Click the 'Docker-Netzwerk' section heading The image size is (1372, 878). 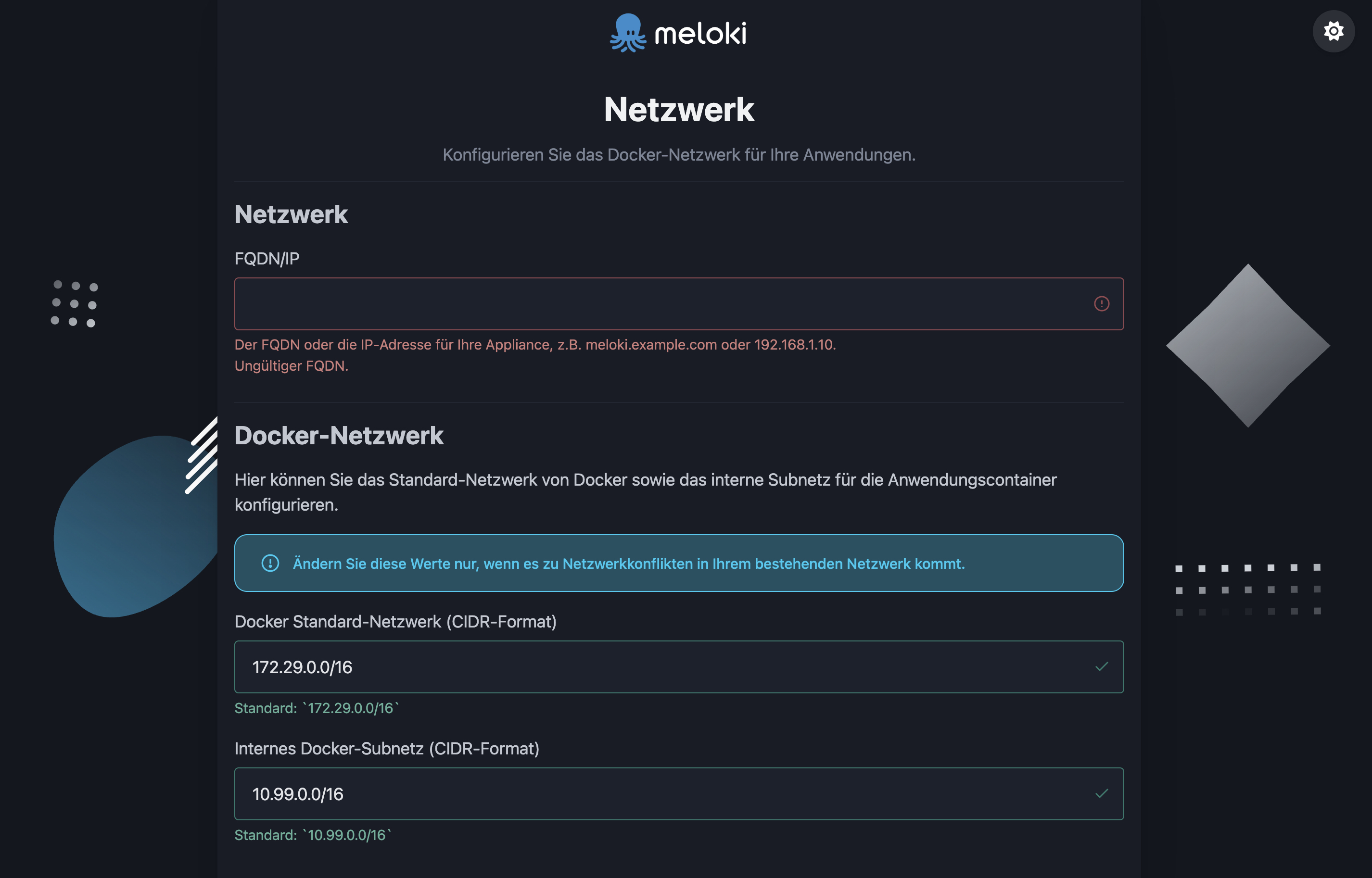click(x=339, y=436)
